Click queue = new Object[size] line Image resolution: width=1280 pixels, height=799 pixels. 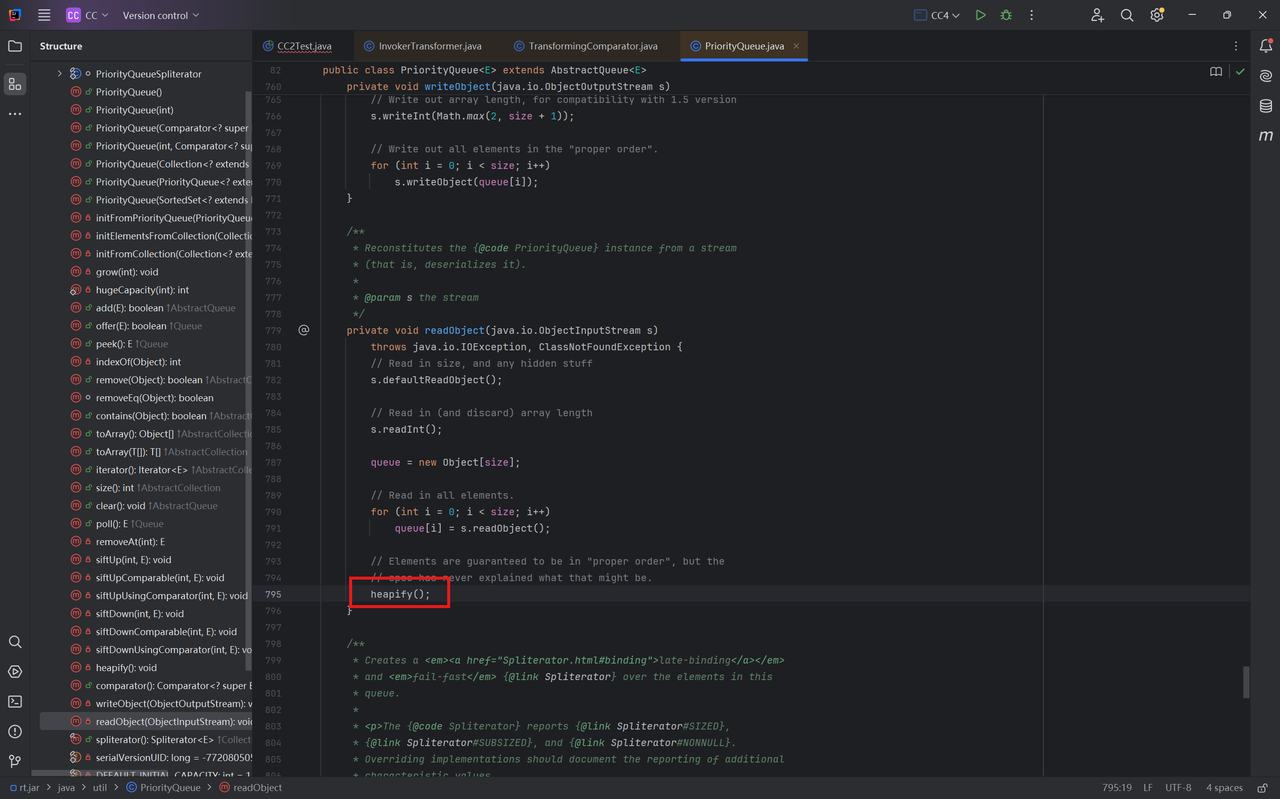[x=445, y=462]
